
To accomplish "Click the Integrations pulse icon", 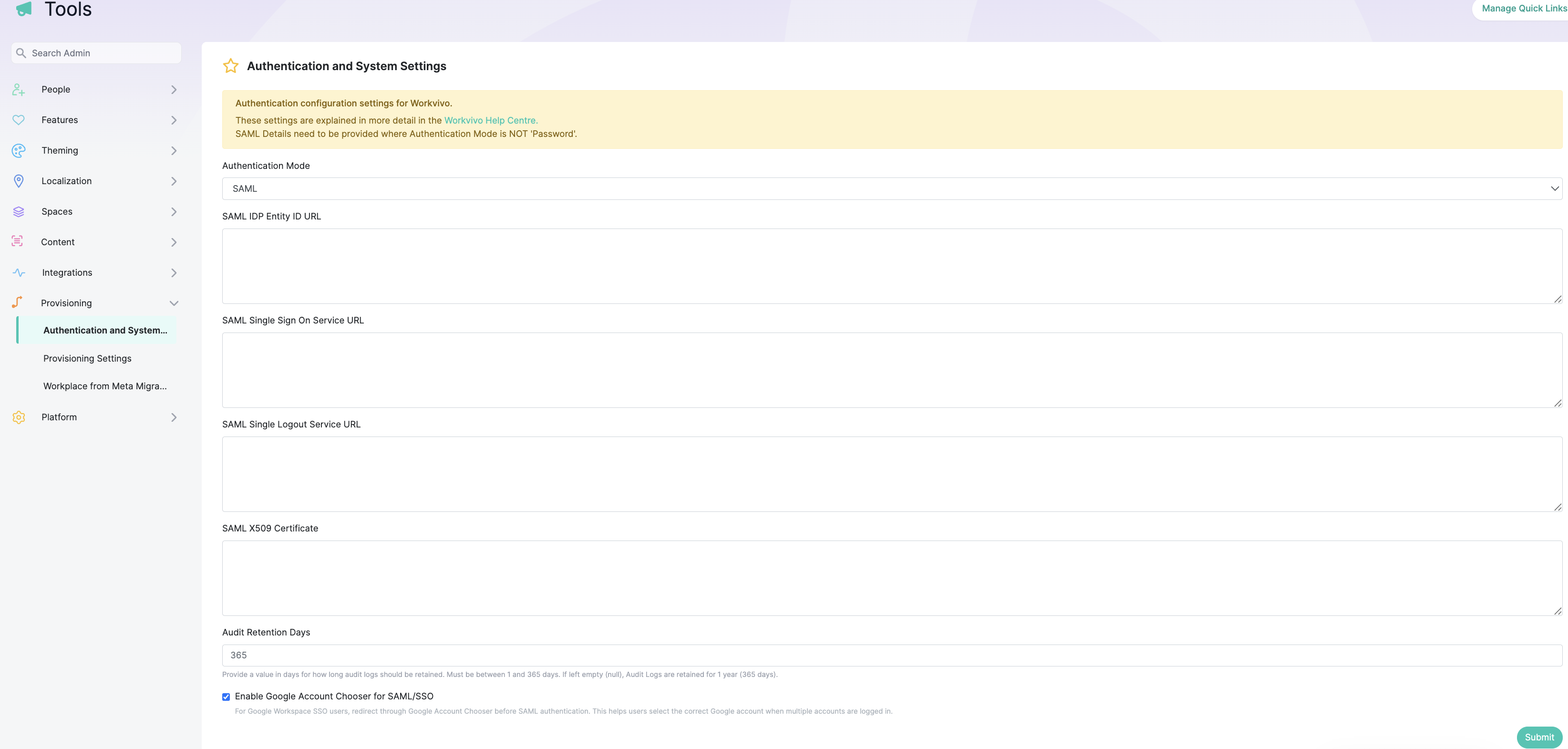I will (x=18, y=273).
